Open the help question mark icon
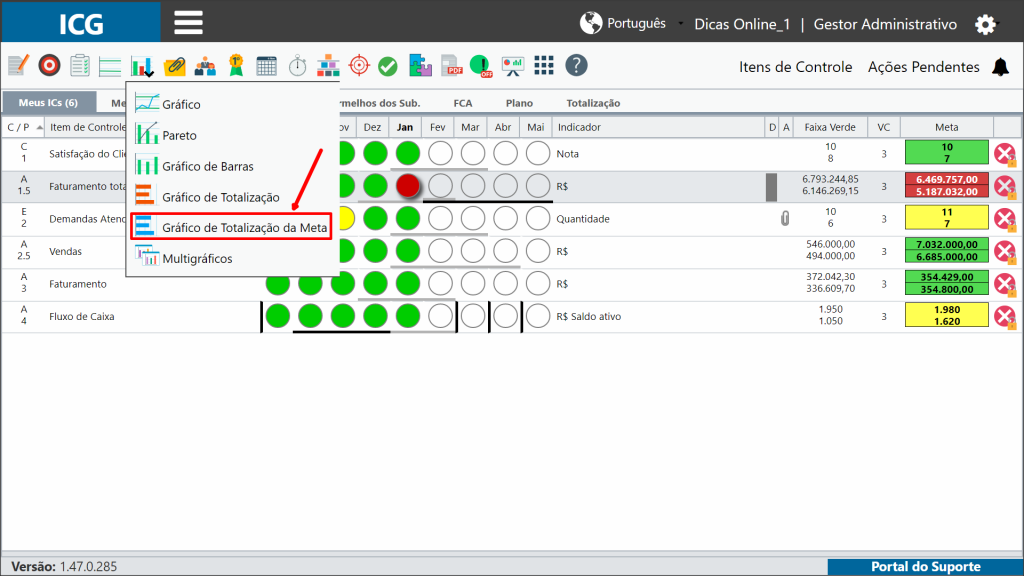Image resolution: width=1024 pixels, height=576 pixels. tap(576, 65)
